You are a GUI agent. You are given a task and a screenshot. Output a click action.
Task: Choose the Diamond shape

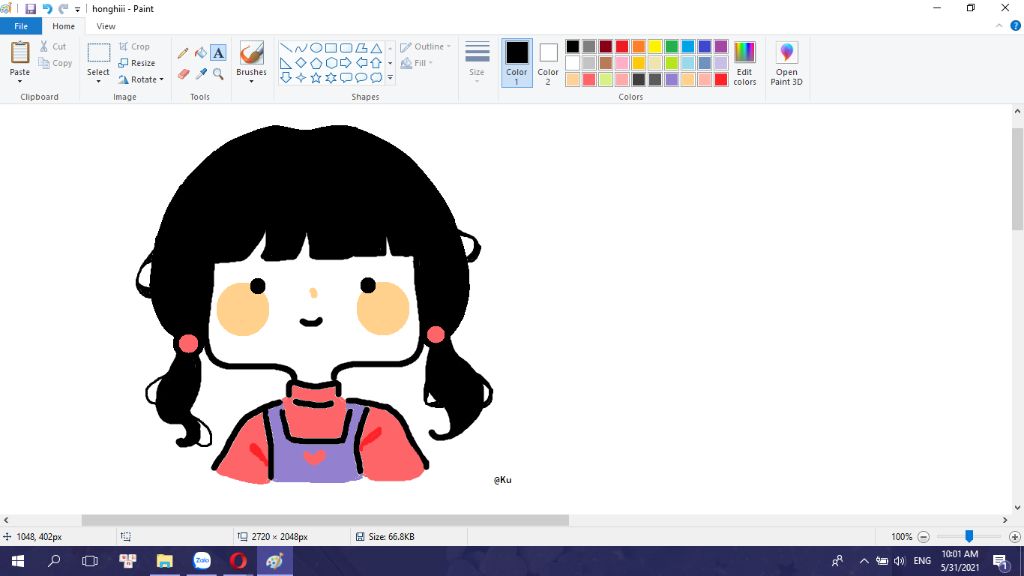[x=300, y=63]
